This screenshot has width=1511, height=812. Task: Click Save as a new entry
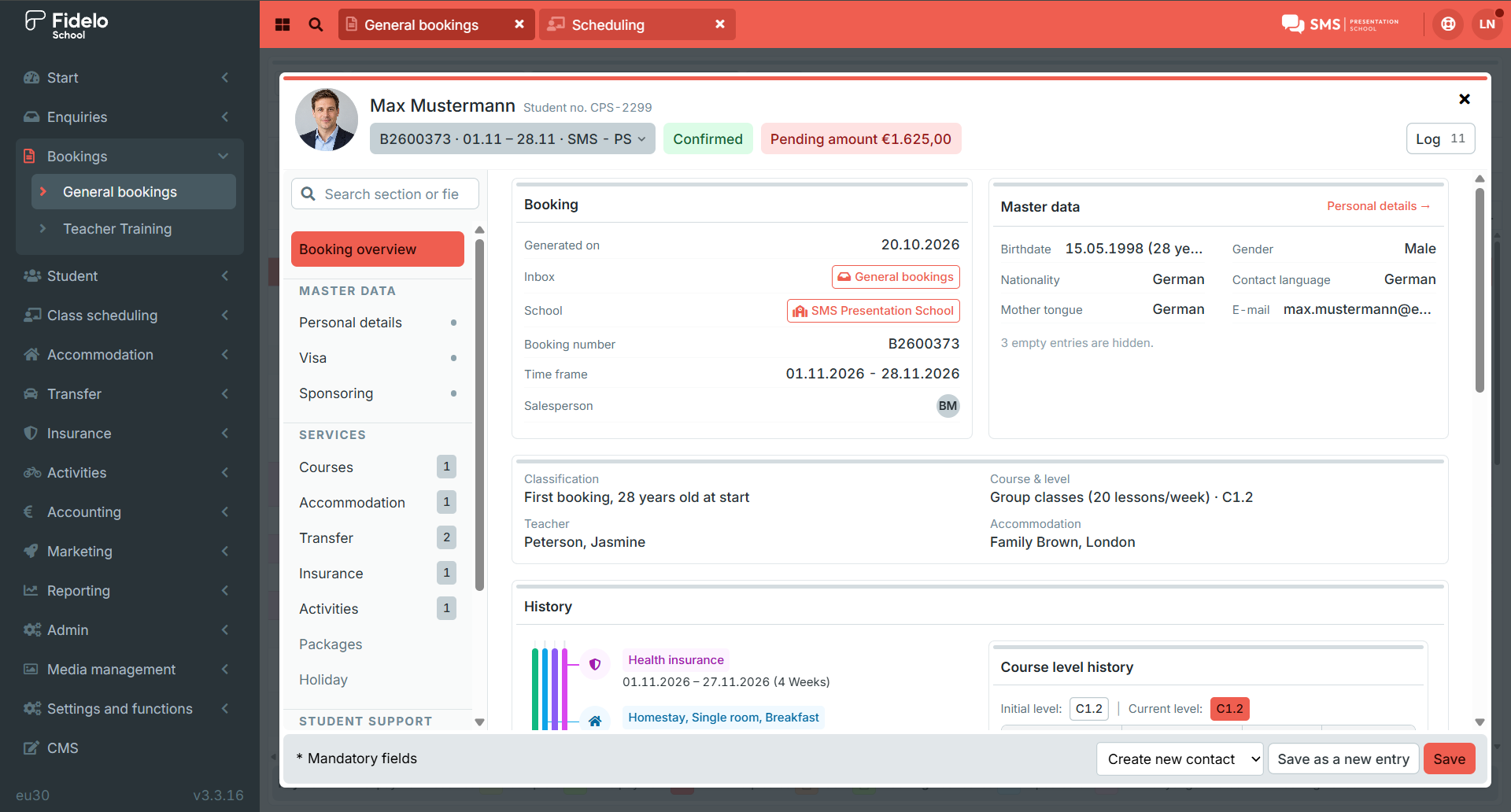[x=1343, y=759]
